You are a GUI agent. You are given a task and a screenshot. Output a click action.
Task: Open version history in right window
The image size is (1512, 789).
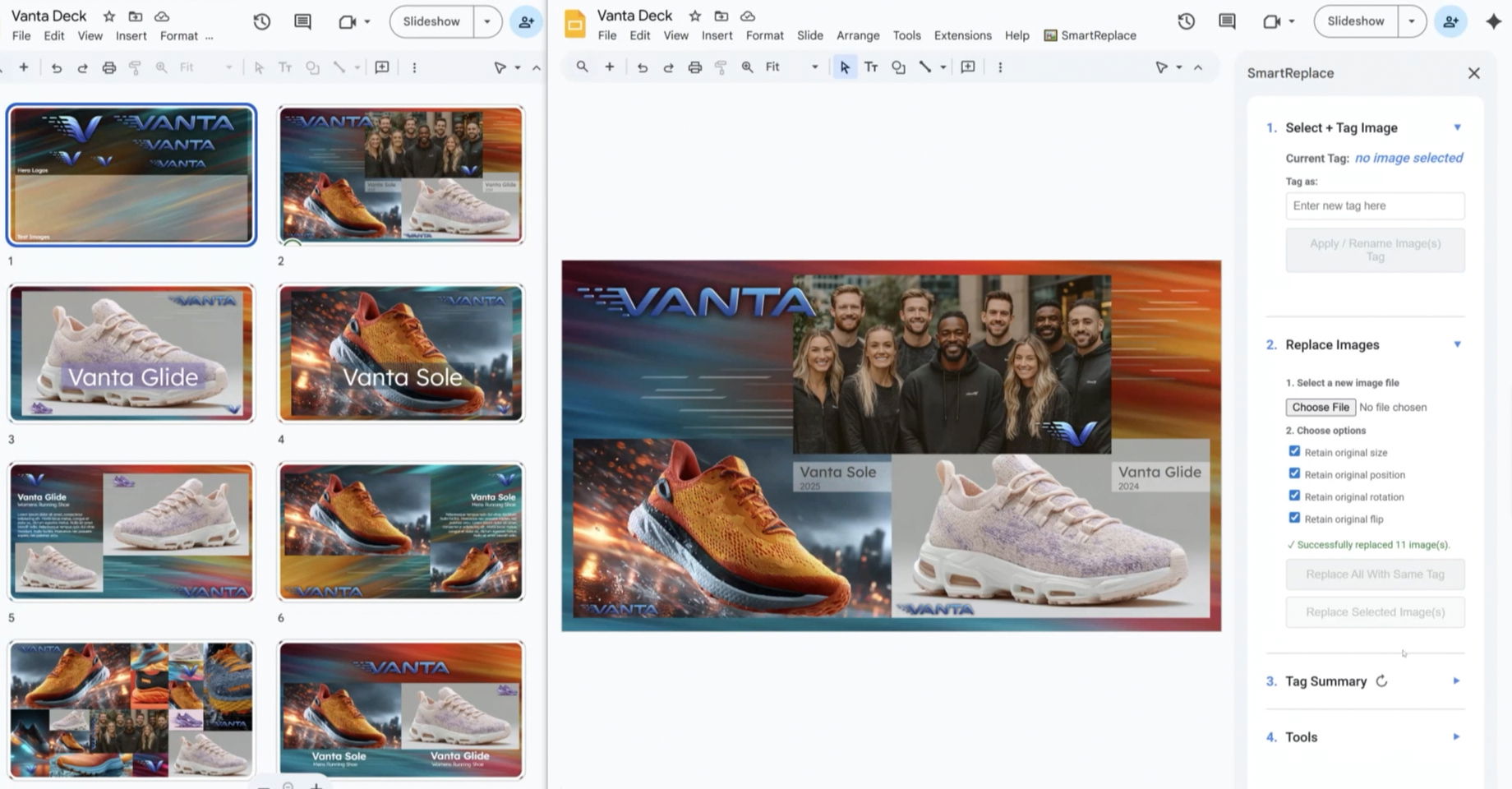pos(1186,21)
